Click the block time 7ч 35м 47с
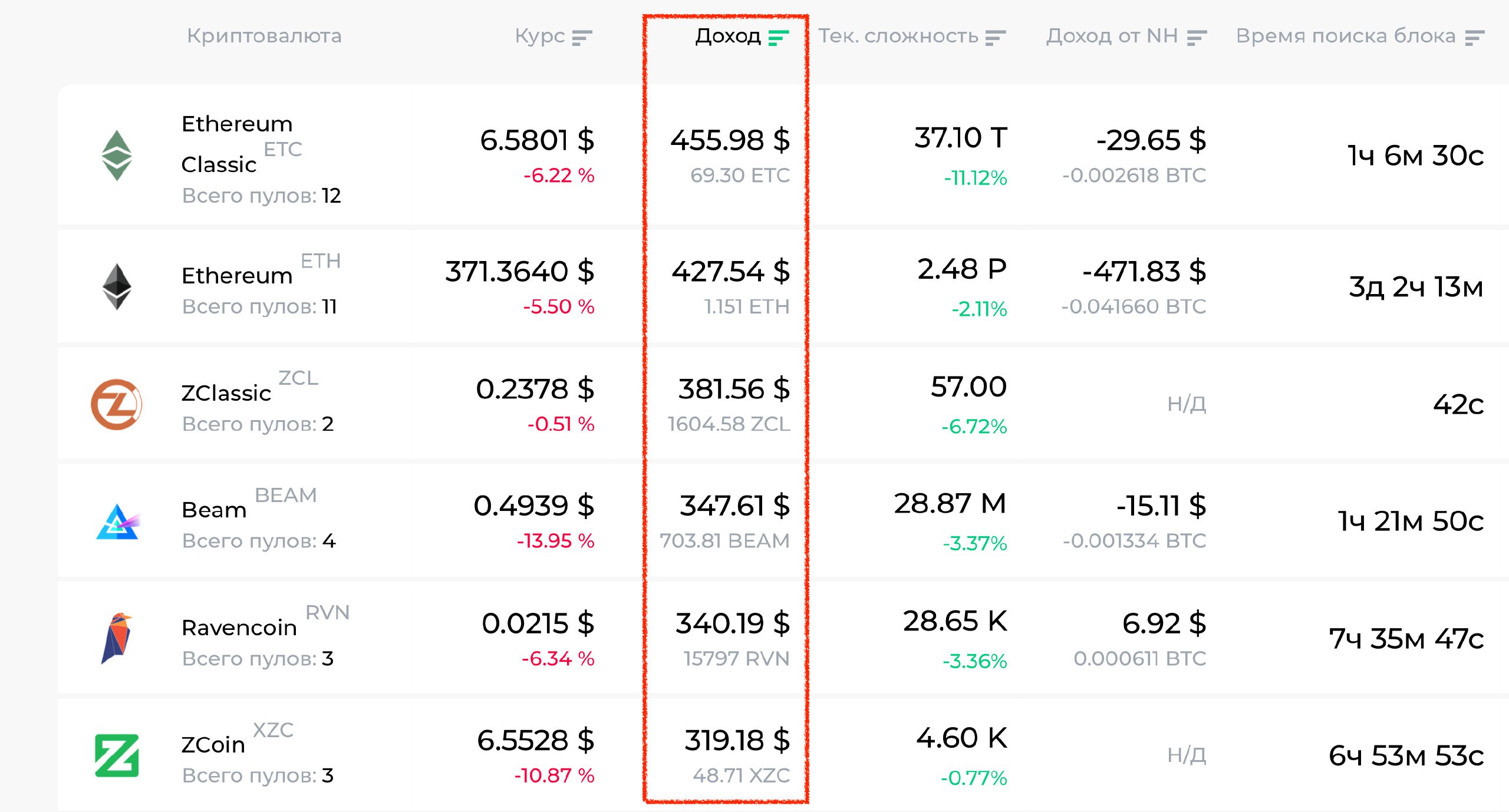This screenshot has height=812, width=1509. coord(1406,639)
